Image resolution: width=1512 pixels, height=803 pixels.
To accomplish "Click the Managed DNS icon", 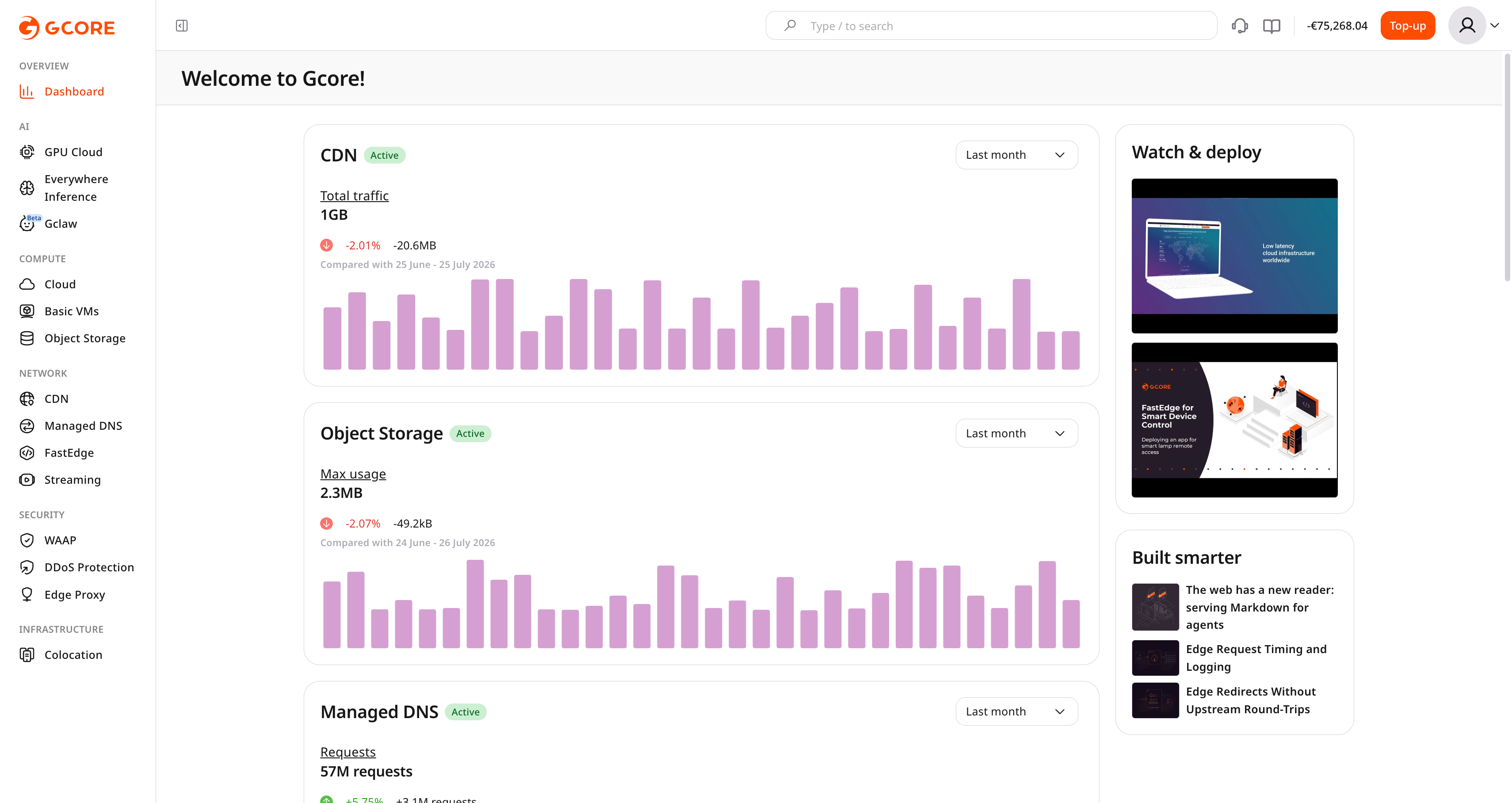I will pyautogui.click(x=27, y=425).
